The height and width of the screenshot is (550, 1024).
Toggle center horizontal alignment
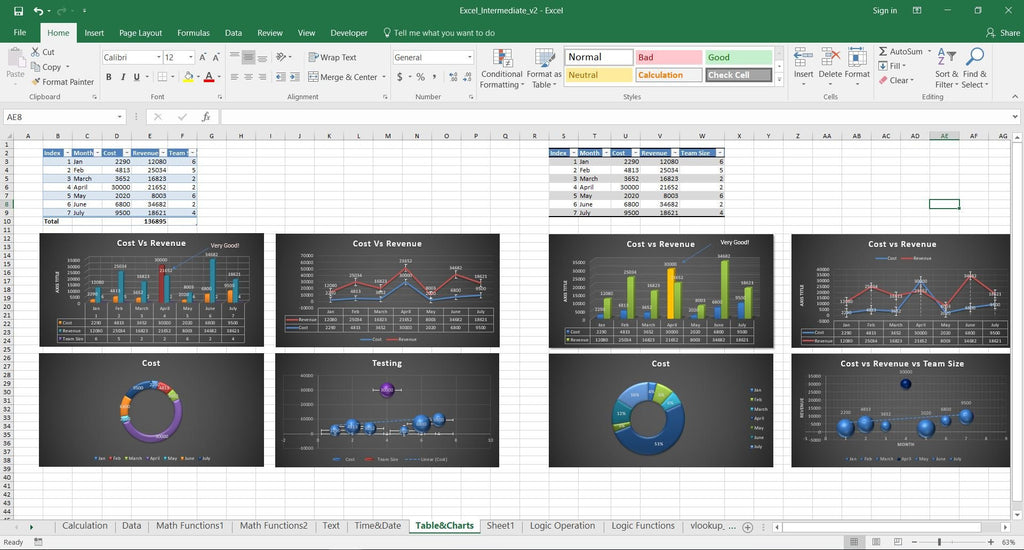coord(248,77)
